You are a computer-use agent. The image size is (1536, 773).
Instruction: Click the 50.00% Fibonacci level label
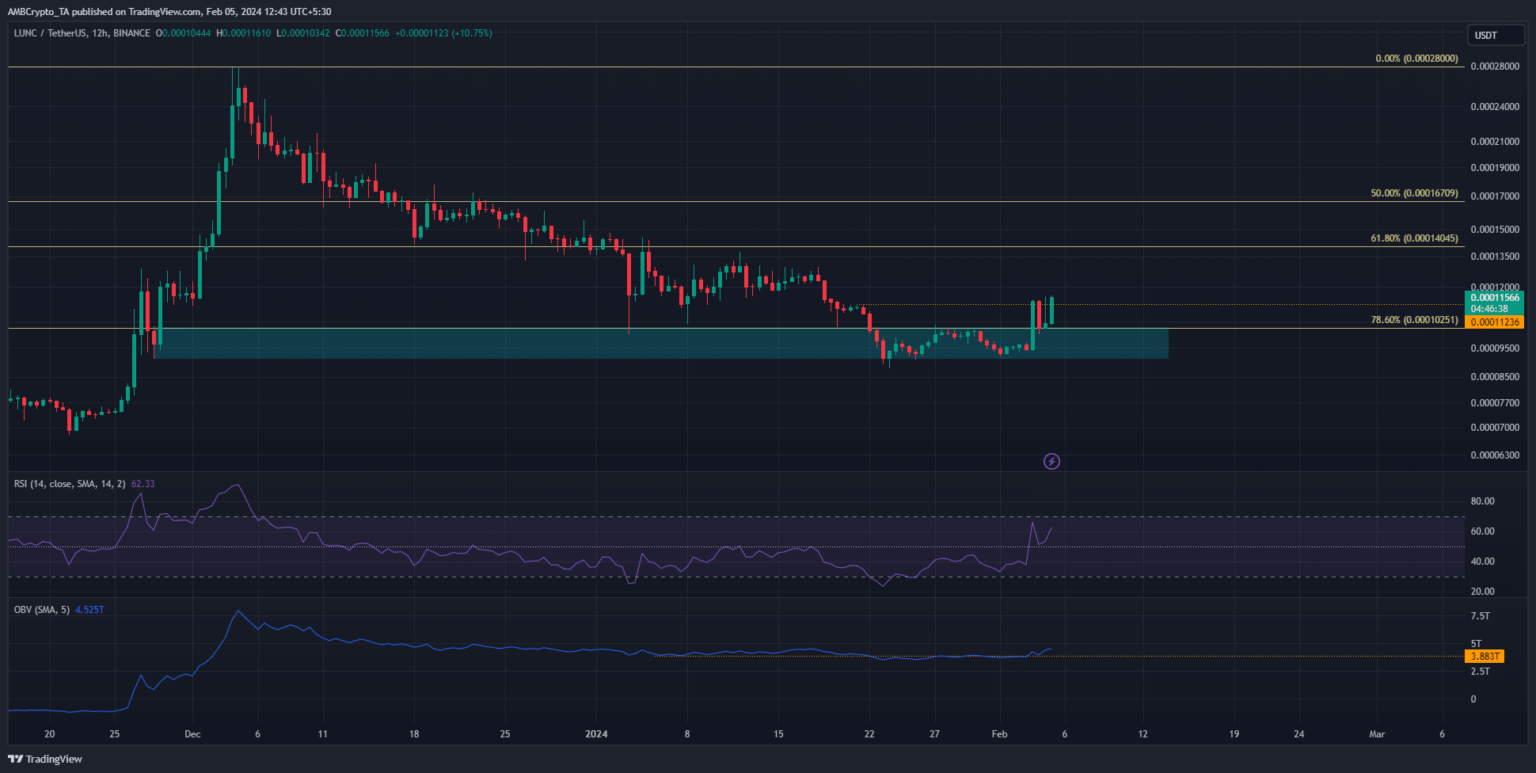(1416, 194)
